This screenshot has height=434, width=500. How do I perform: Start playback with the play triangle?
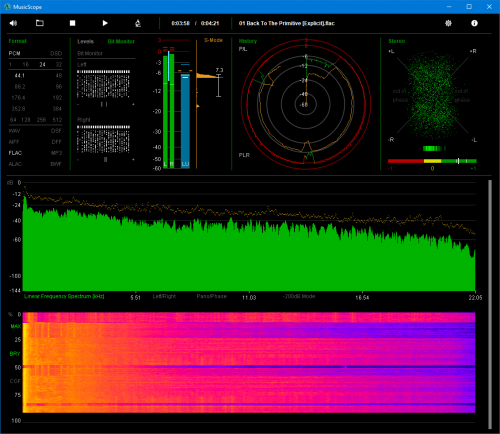(105, 23)
